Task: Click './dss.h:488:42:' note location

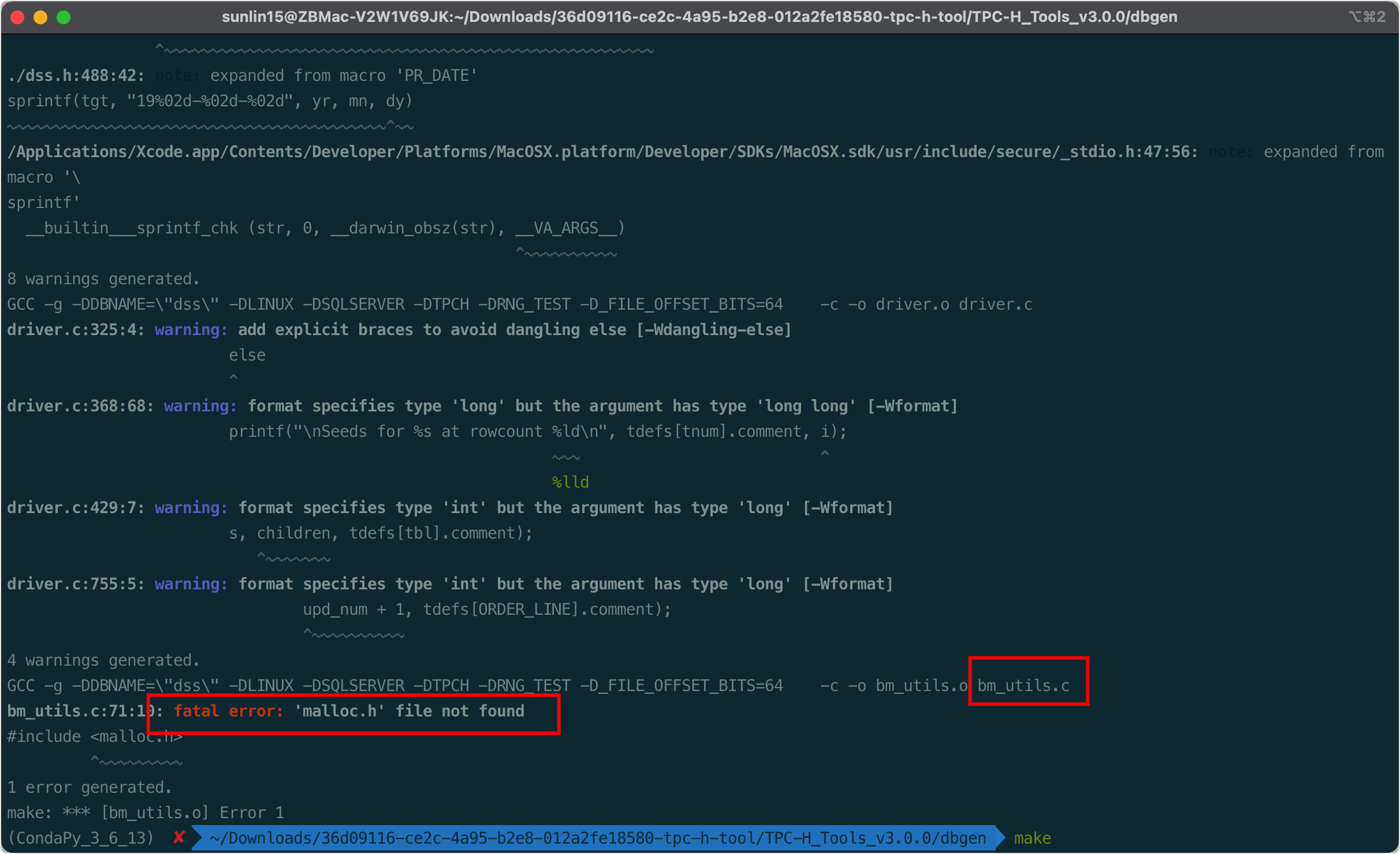Action: 76,75
